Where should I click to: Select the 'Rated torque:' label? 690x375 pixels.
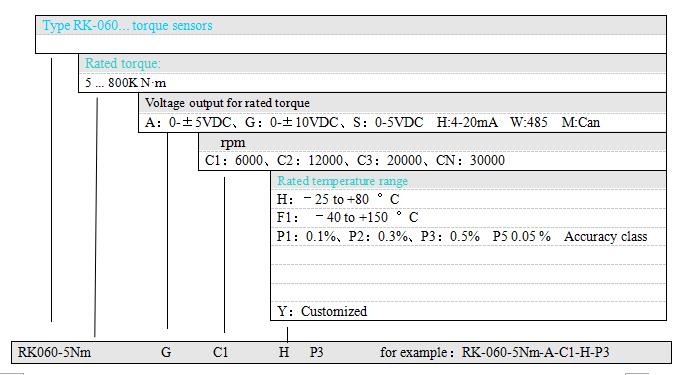(122, 63)
